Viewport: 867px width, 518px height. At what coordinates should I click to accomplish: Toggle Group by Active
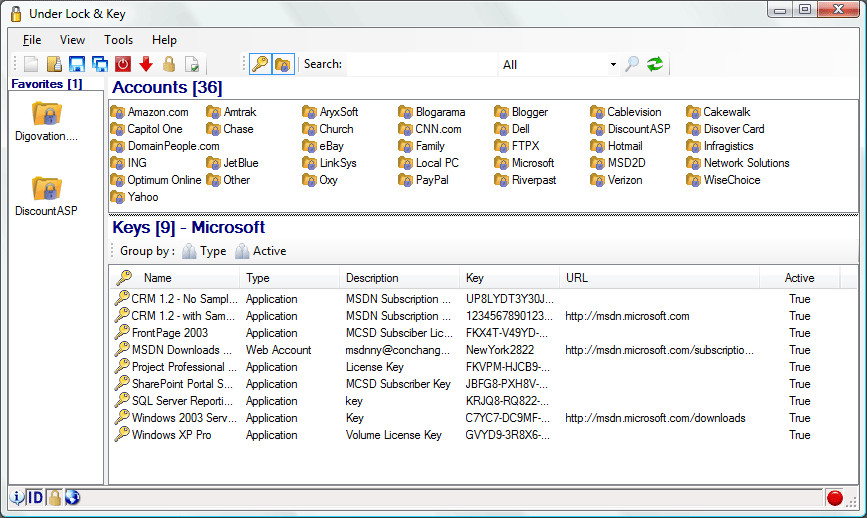261,252
